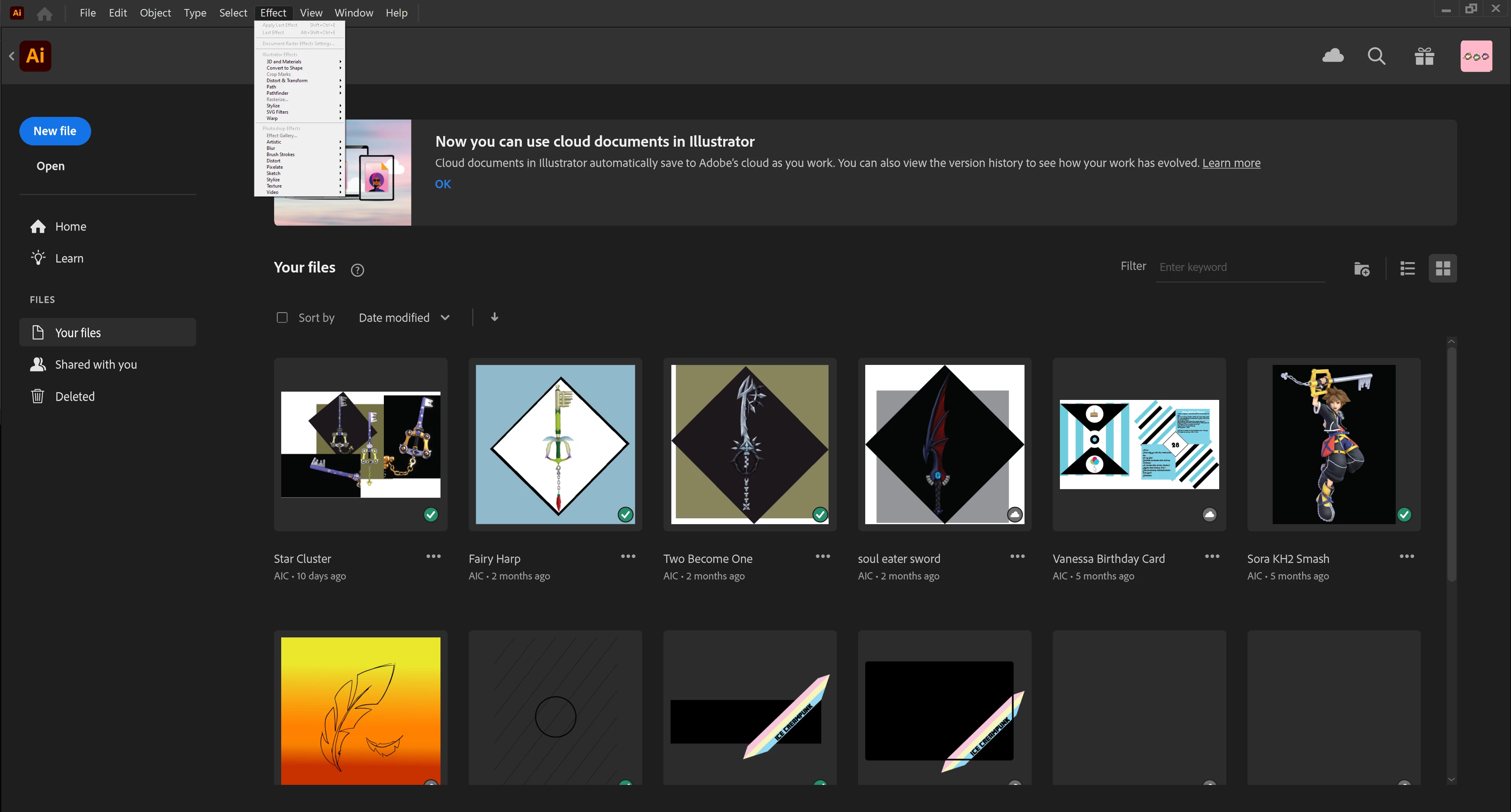Open the What's New gift icon
This screenshot has height=812, width=1511.
point(1424,56)
